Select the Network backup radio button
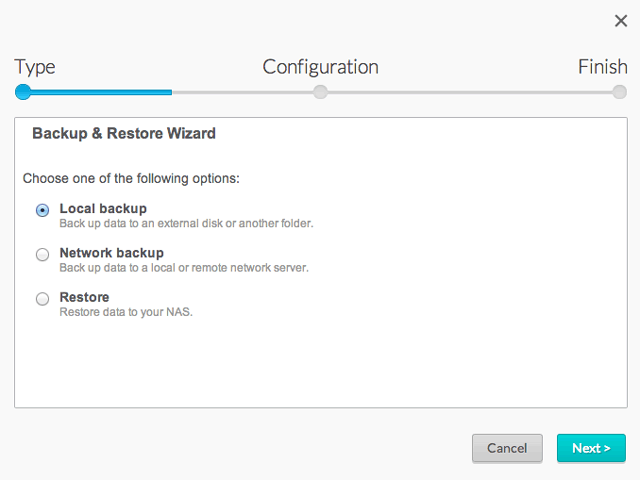Screen dimensions: 640x480 click(x=42, y=255)
